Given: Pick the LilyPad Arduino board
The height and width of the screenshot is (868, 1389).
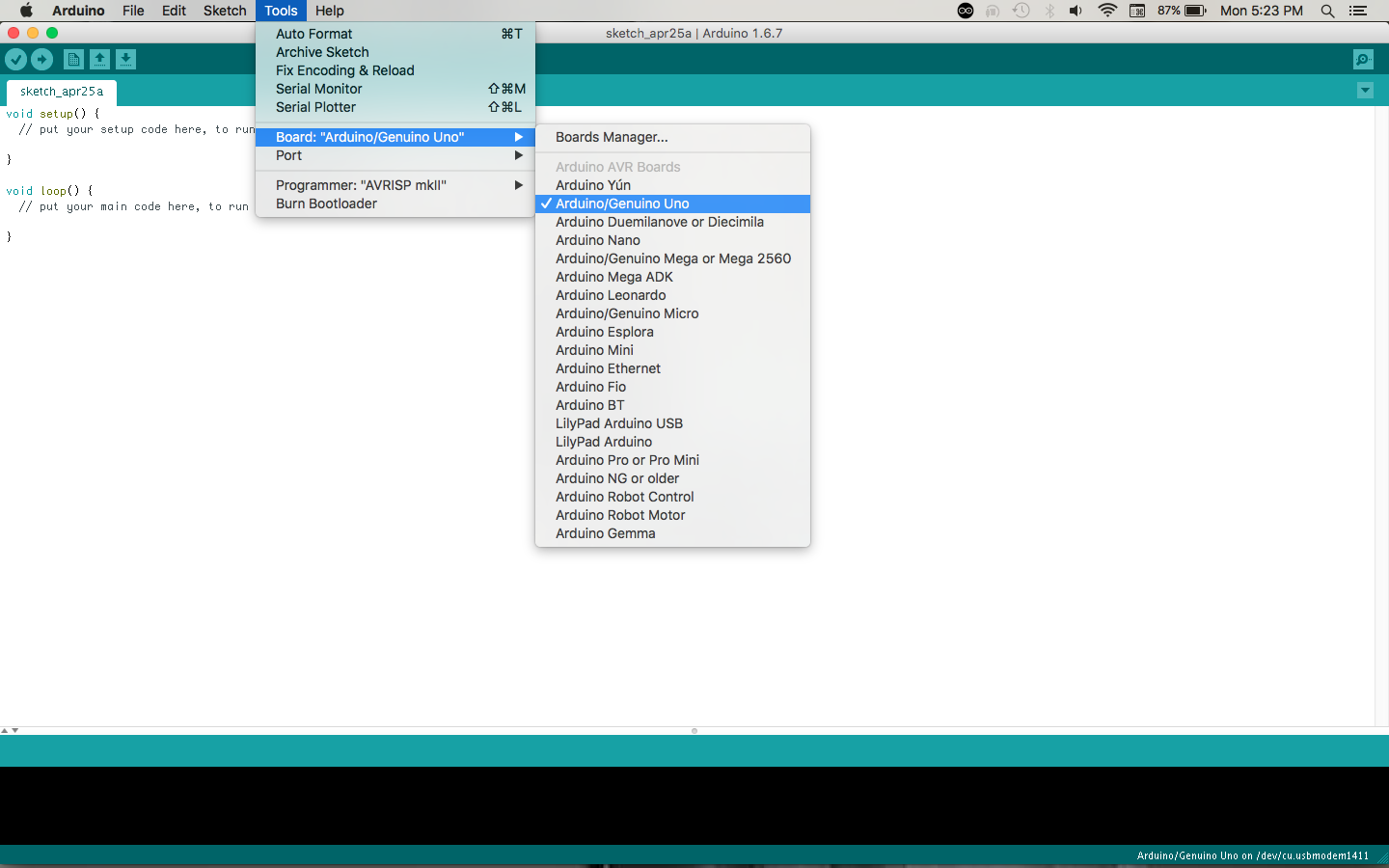Looking at the screenshot, I should [672, 442].
